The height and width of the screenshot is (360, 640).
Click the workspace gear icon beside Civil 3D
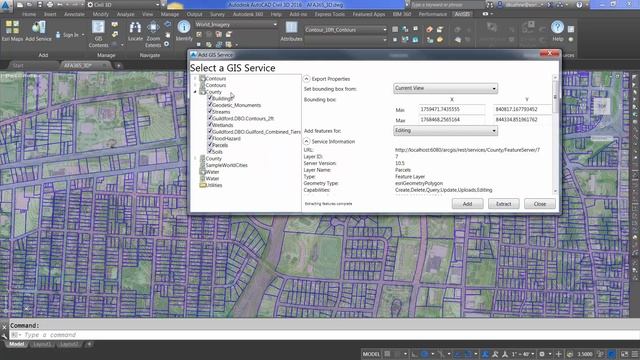point(90,5)
